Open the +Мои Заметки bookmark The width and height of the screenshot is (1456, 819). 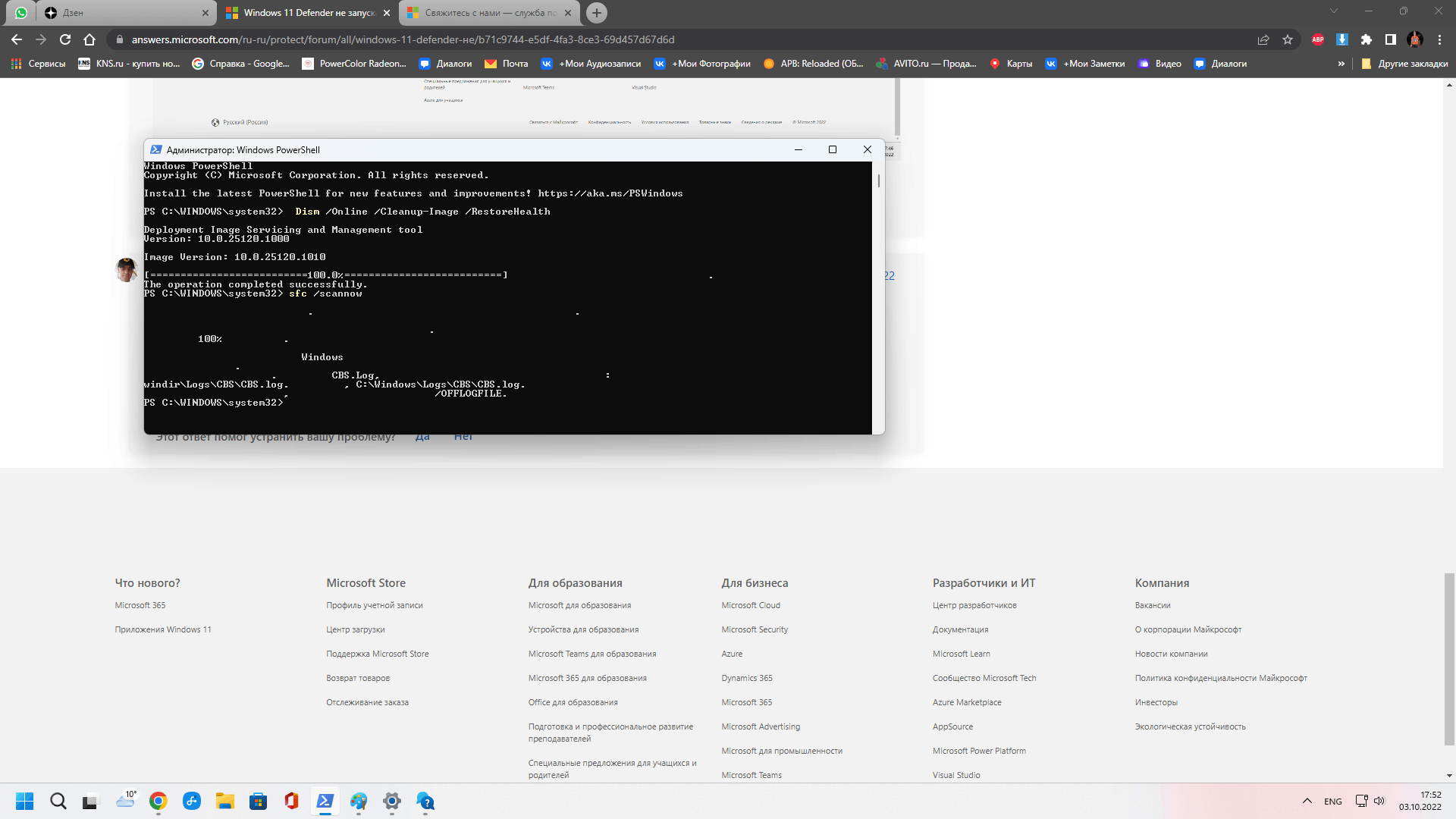[1085, 64]
